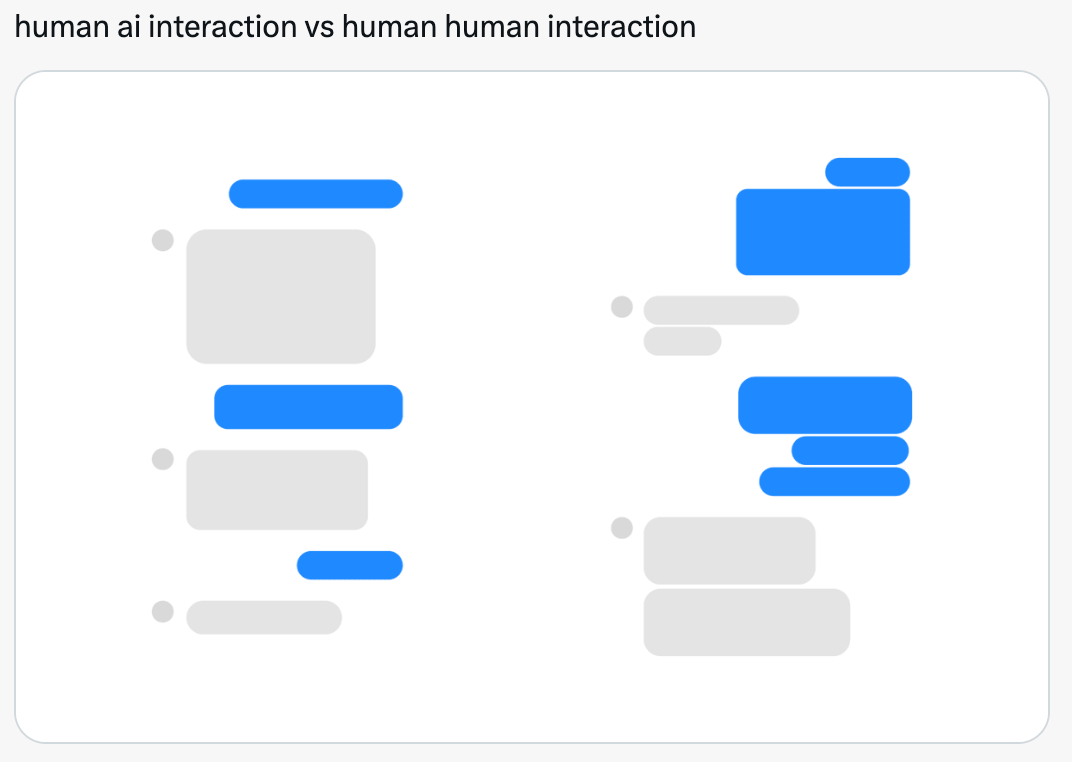Select the shortest blue bubble in left chat

click(349, 565)
